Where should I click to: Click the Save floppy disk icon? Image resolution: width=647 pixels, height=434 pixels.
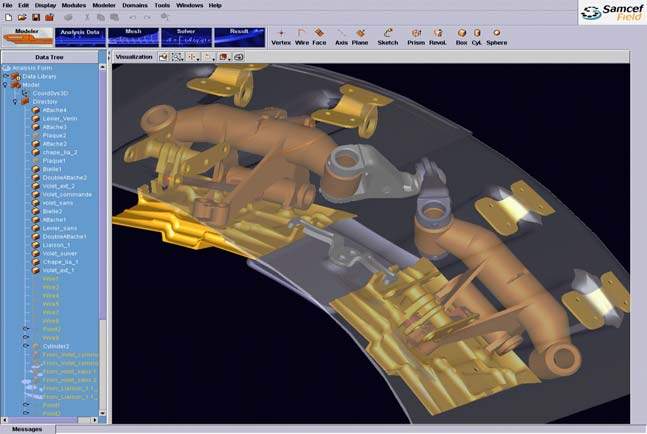pyautogui.click(x=36, y=17)
